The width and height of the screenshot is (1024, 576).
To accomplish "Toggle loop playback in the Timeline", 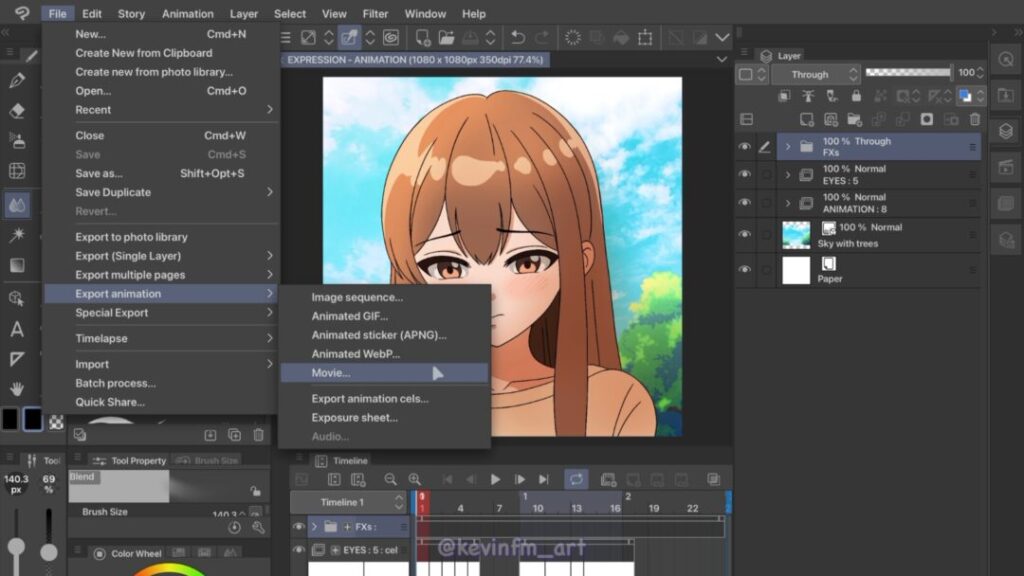I will [x=576, y=480].
